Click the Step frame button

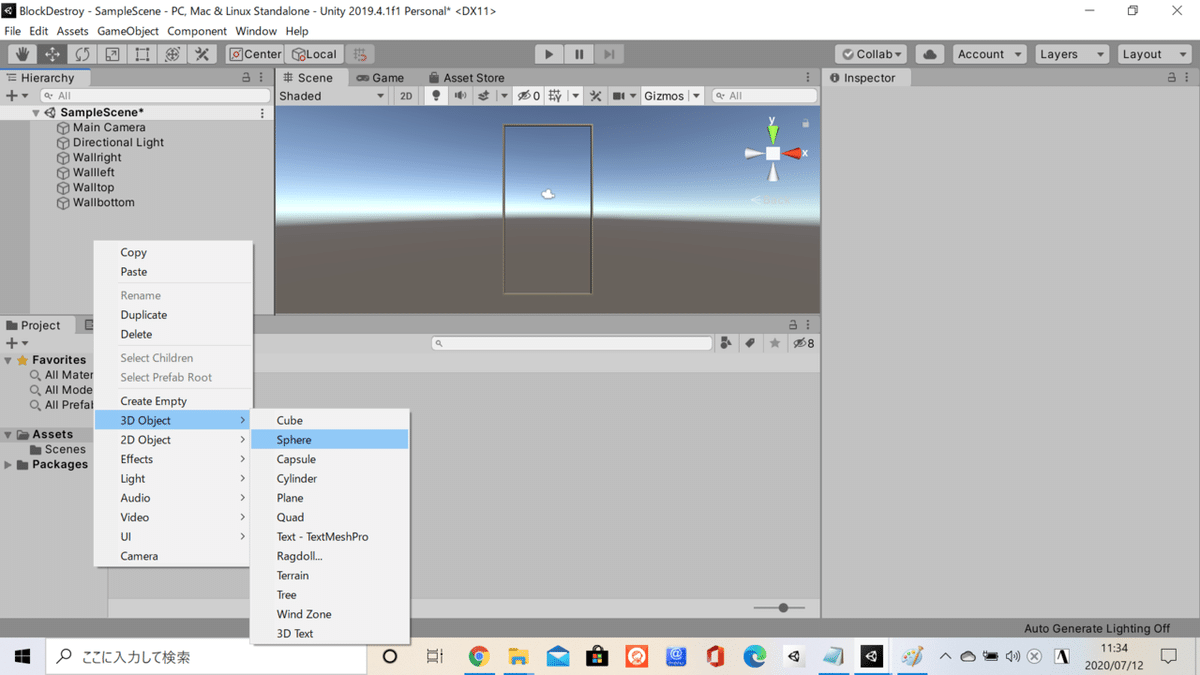point(609,54)
